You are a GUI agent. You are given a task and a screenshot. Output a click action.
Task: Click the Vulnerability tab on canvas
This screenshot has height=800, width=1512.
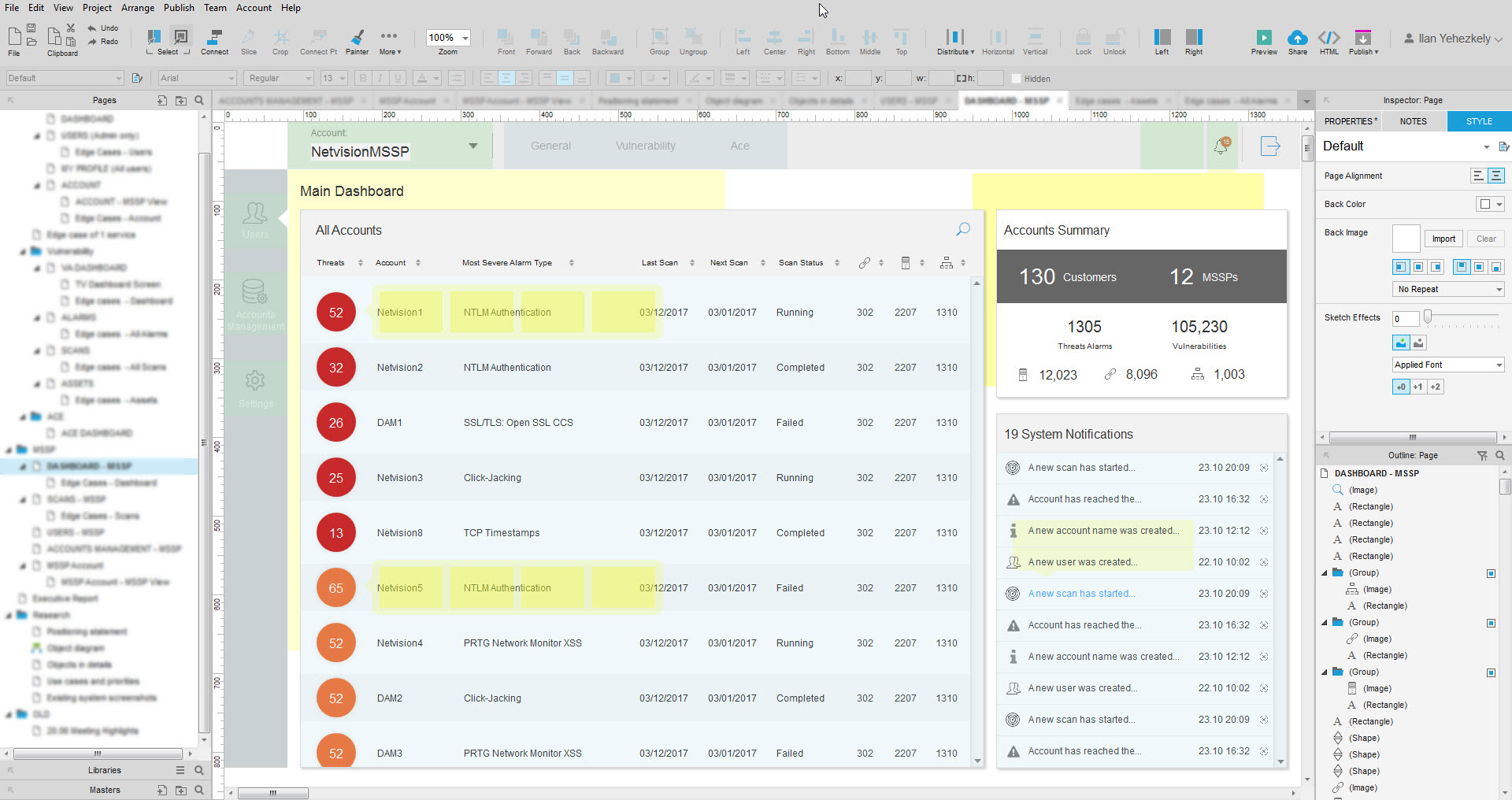[645, 146]
